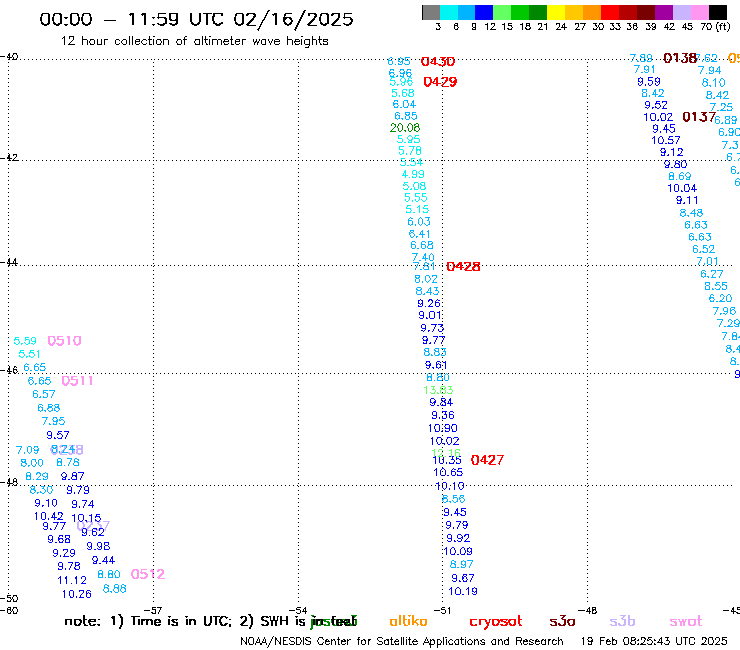Select the value 10.57 on the s3a track

(x=666, y=140)
